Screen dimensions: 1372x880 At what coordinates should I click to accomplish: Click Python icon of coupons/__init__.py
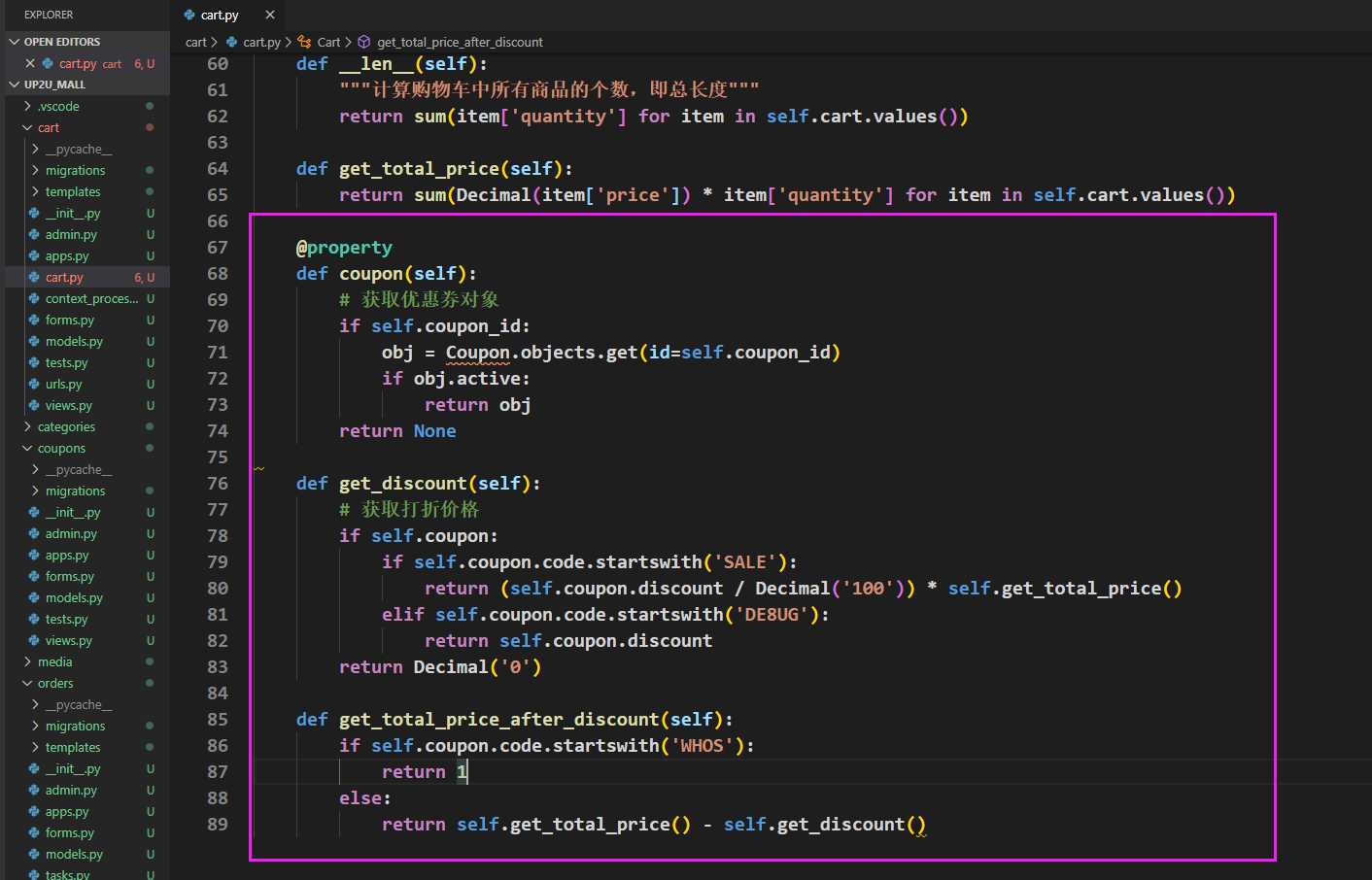tap(35, 512)
